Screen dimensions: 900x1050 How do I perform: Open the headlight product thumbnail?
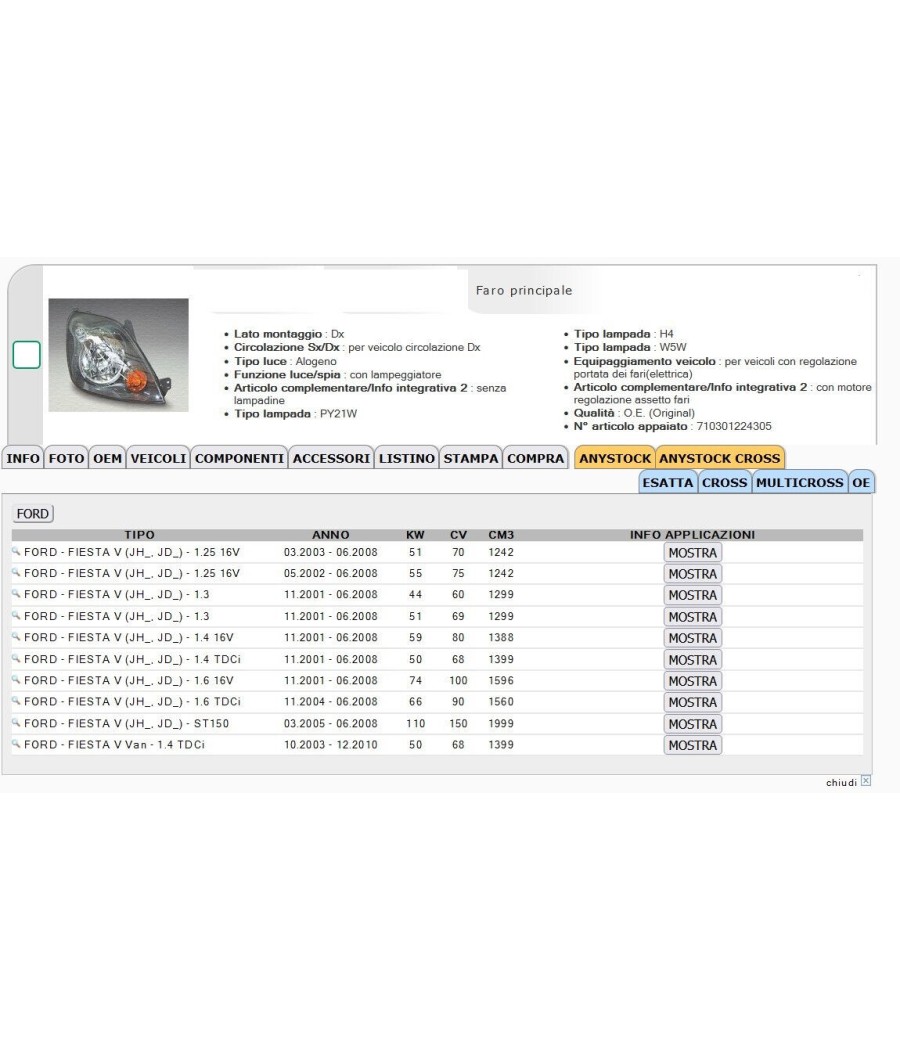[x=119, y=355]
